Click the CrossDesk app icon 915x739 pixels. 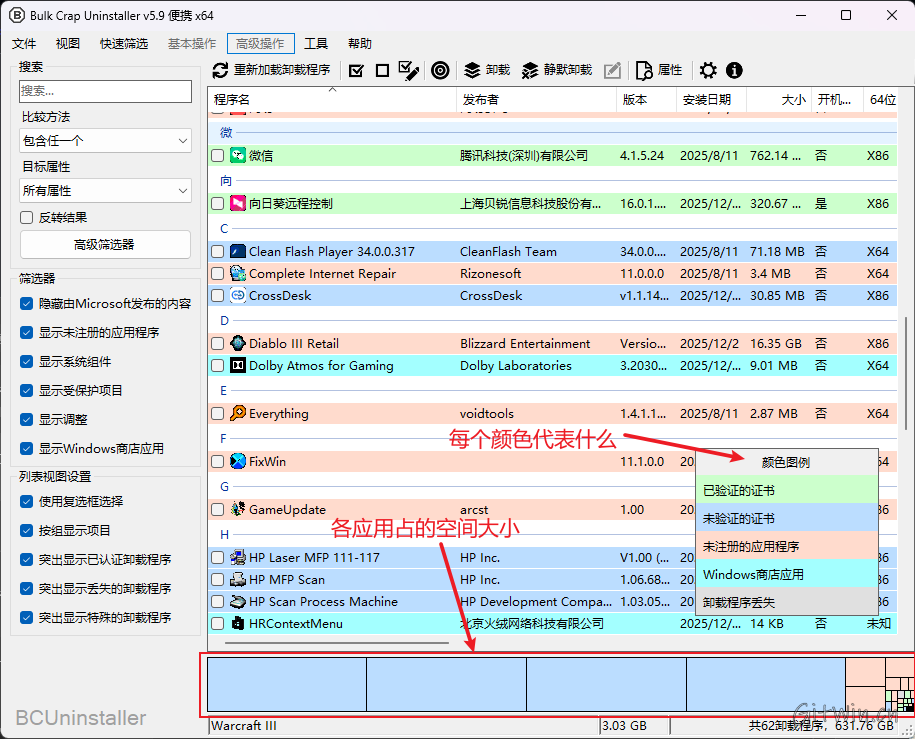238,295
